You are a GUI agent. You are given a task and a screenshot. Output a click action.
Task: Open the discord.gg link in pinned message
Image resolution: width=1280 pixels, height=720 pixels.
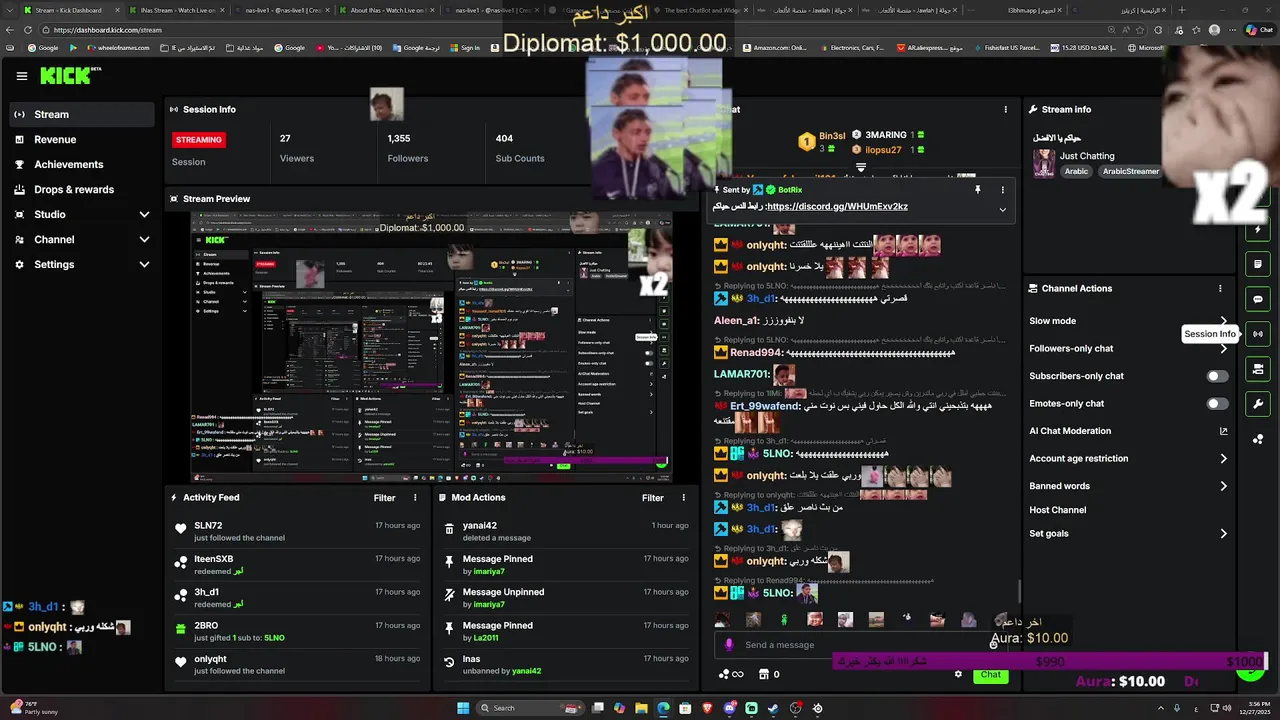(838, 206)
